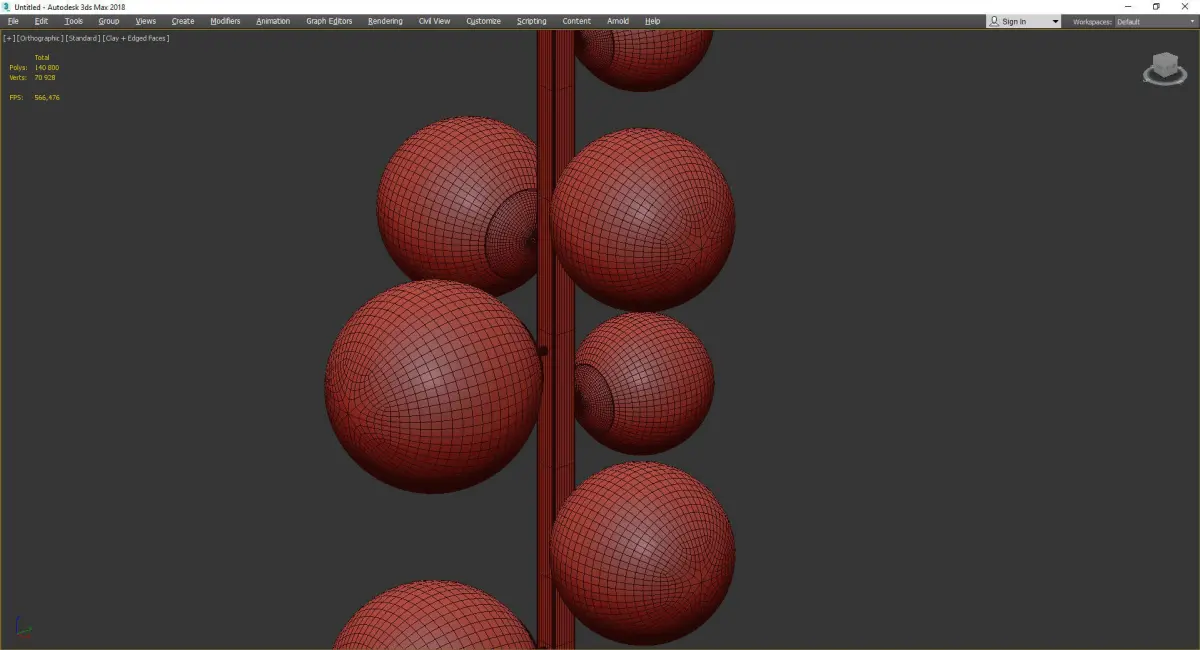Open the Help menu
Screen dimensions: 1200x650
(652, 21)
